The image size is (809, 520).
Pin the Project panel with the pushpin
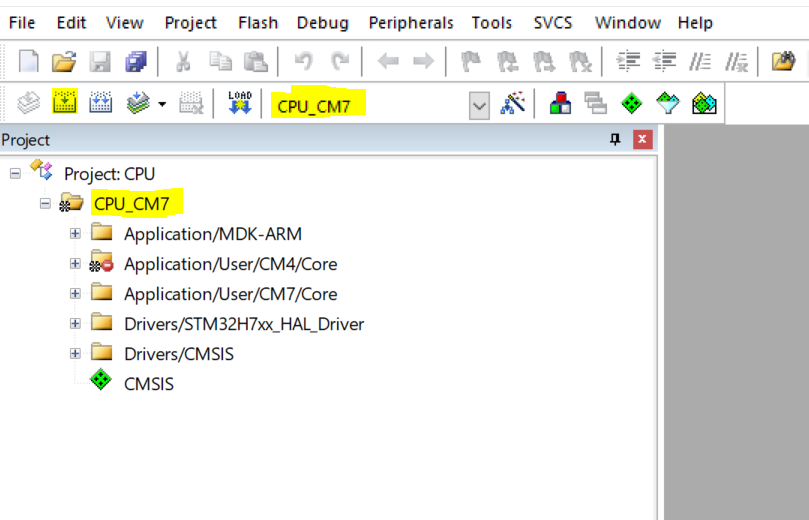pos(615,139)
